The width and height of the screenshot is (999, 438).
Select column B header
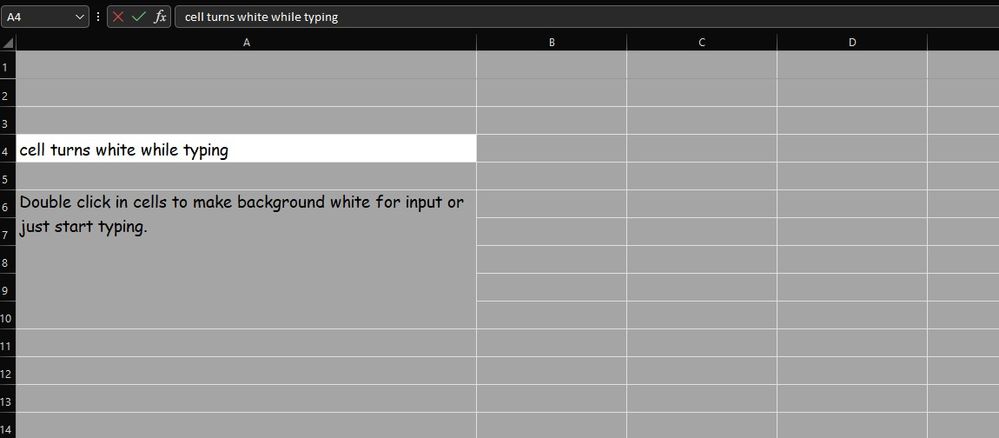pyautogui.click(x=551, y=42)
